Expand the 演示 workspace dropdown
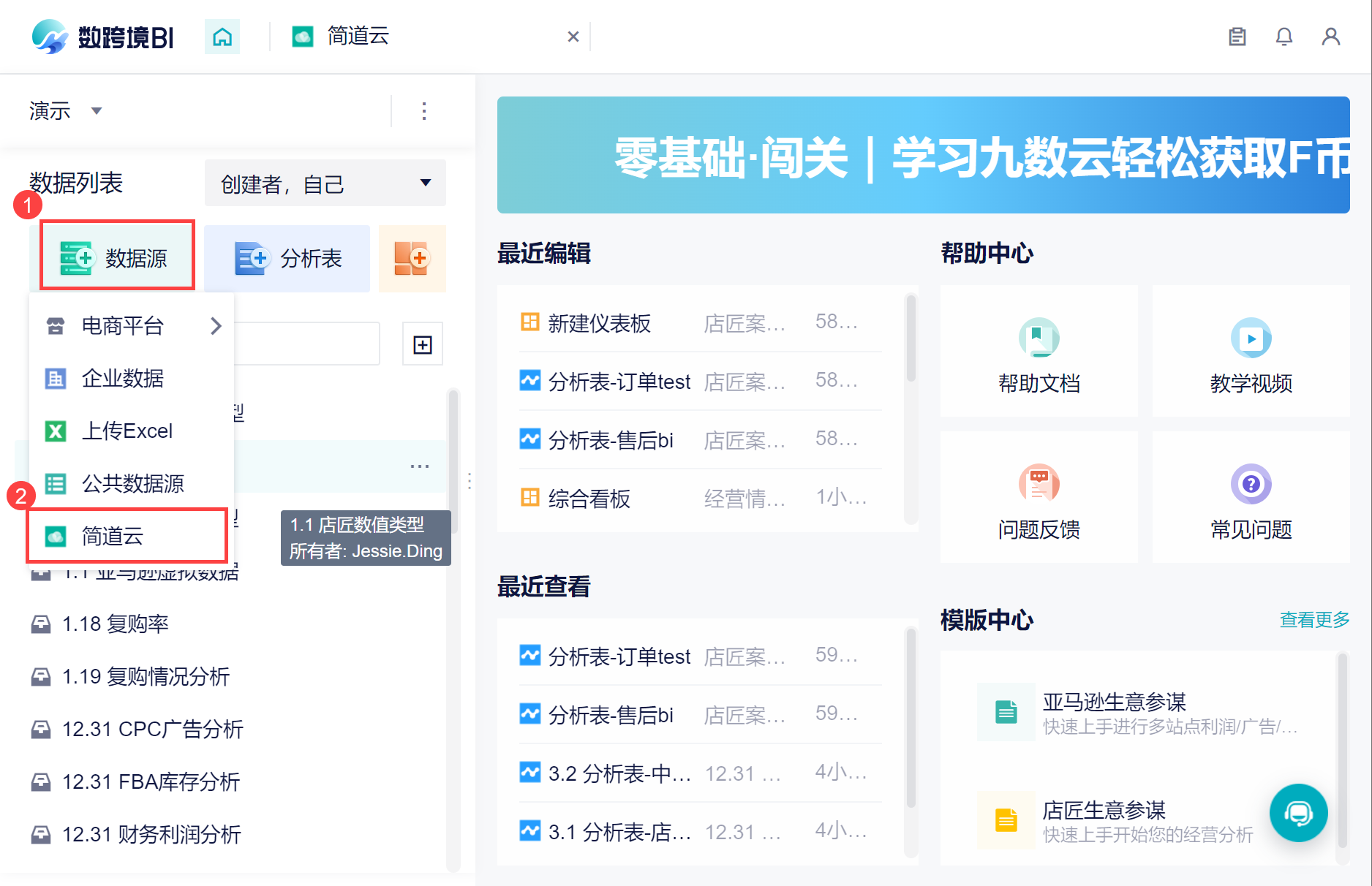The height and width of the screenshot is (886, 1372). [66, 111]
